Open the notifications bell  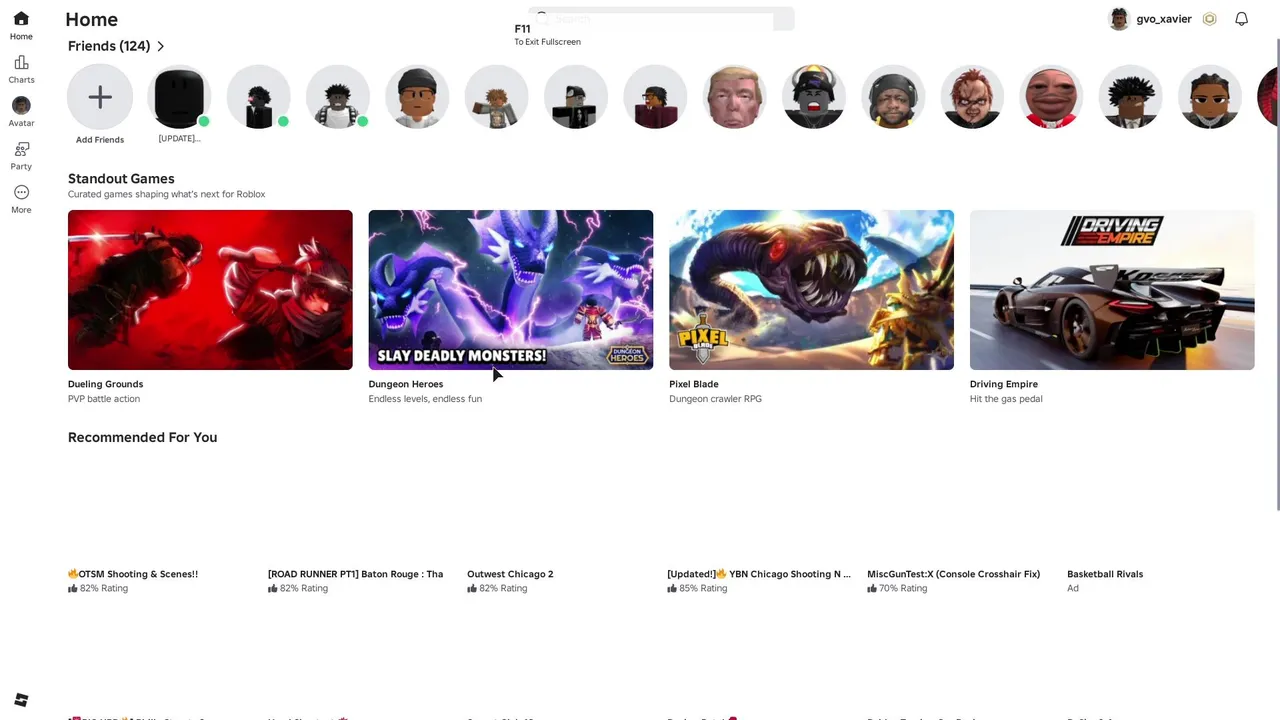click(1241, 19)
